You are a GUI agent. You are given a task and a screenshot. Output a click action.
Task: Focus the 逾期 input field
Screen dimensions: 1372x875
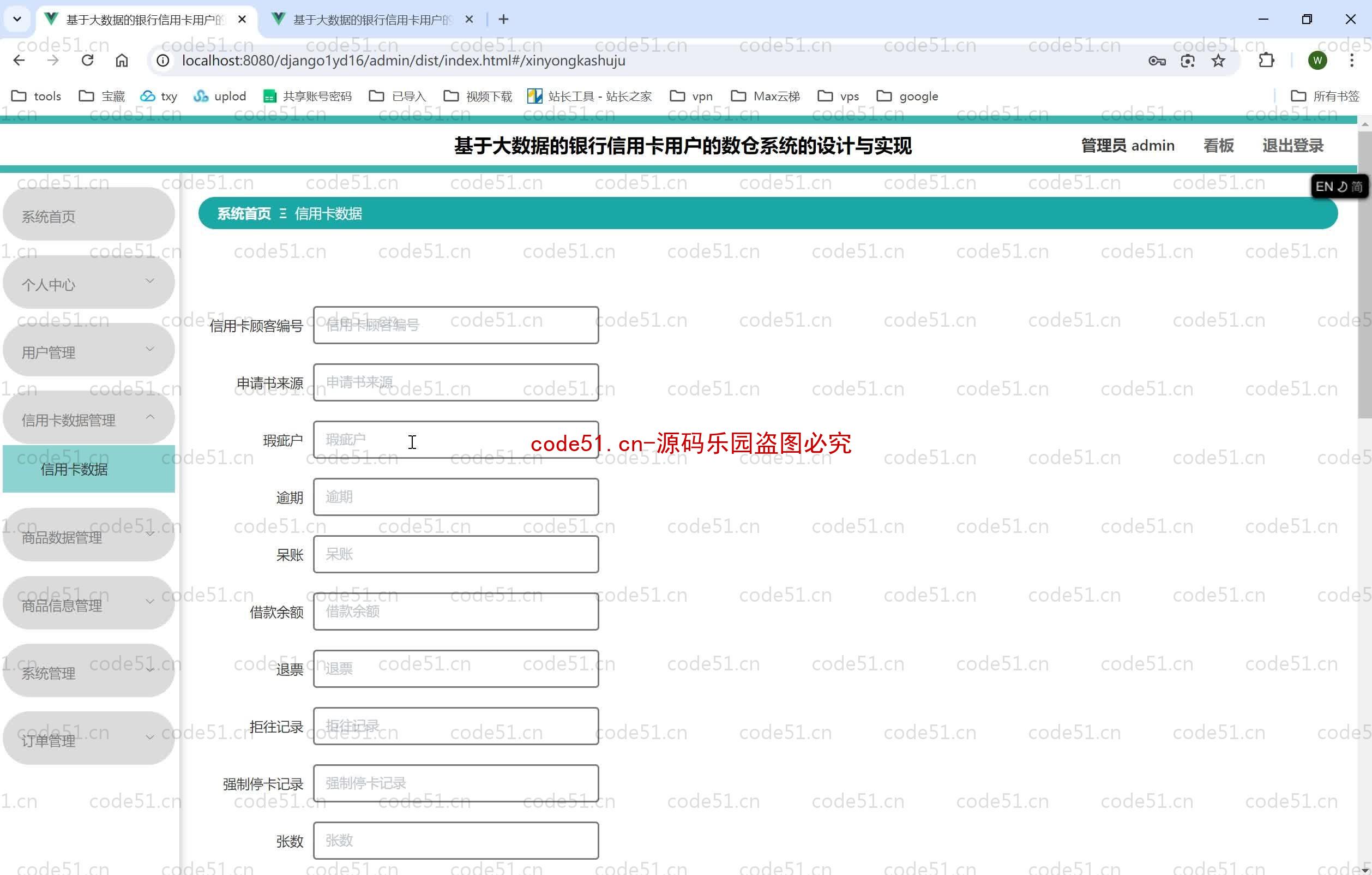[456, 497]
